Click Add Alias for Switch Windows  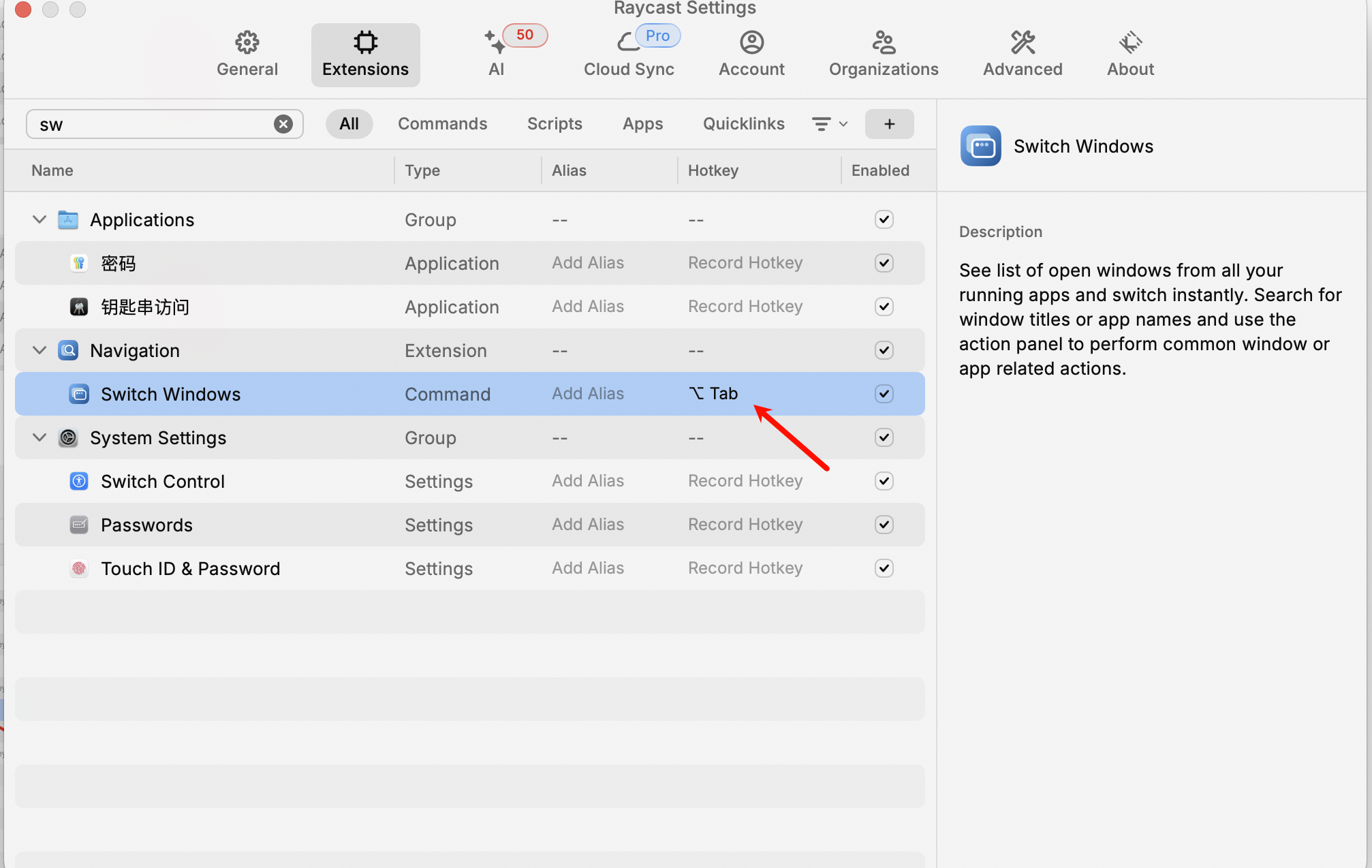click(x=587, y=394)
